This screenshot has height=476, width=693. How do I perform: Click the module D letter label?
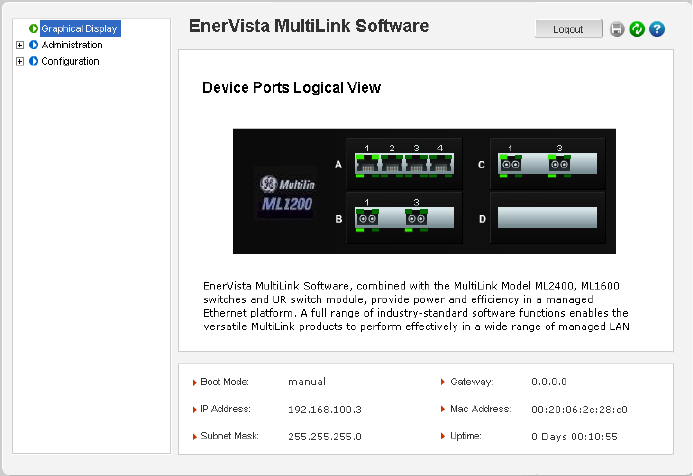click(x=482, y=219)
